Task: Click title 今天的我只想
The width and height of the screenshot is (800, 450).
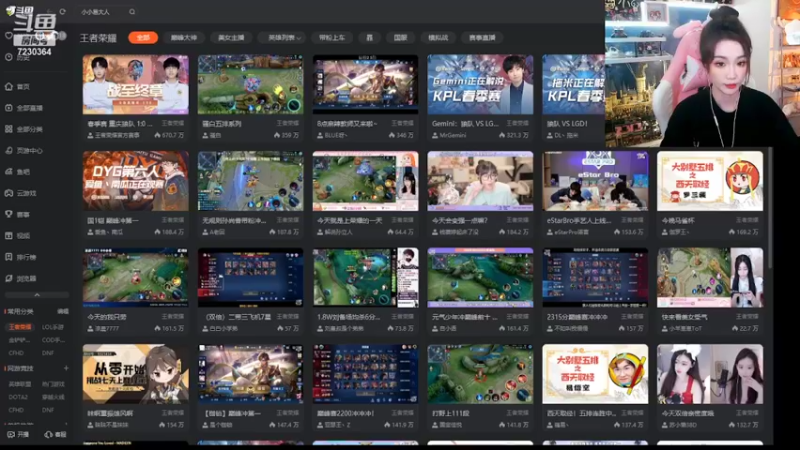Action: coord(107,317)
